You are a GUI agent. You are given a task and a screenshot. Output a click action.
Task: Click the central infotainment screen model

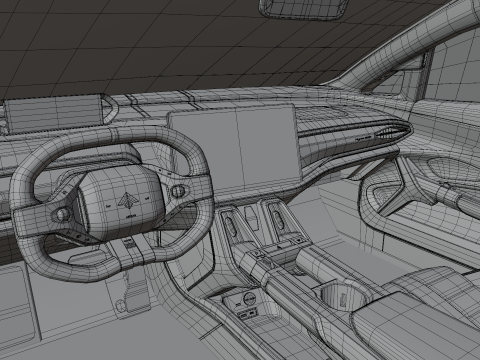point(235,149)
